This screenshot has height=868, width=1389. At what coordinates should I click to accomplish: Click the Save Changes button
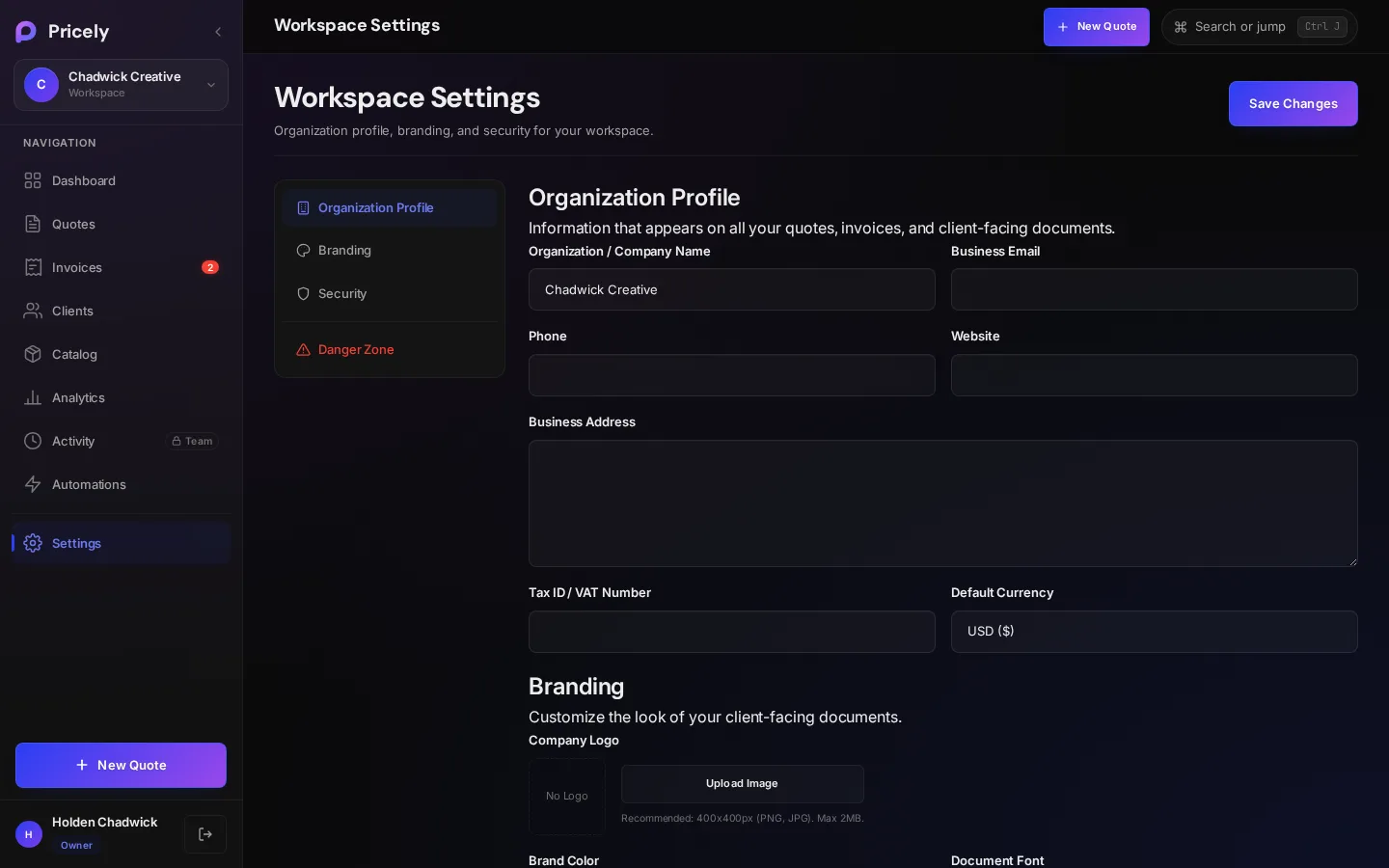point(1293,103)
